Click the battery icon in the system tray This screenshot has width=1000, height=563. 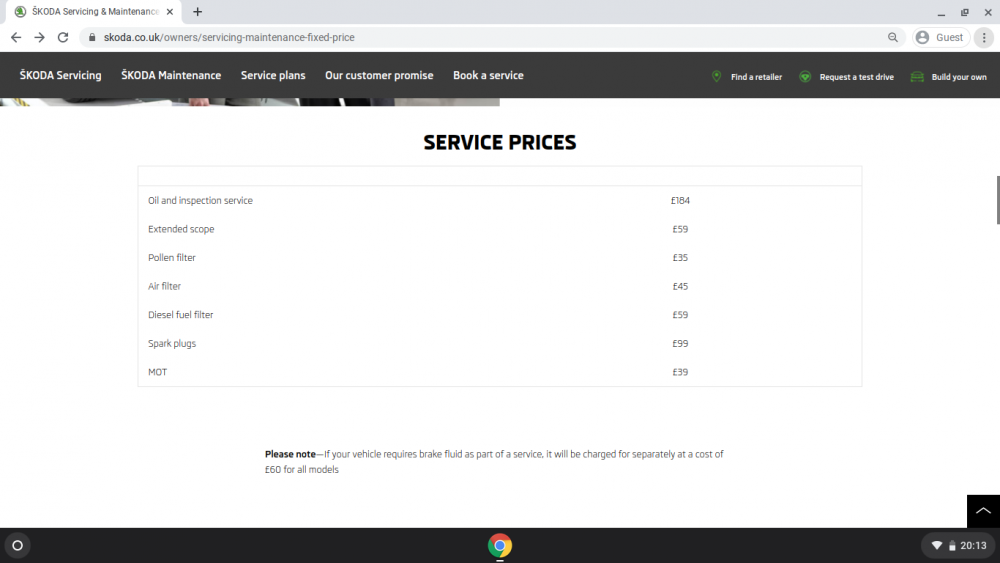click(x=952, y=546)
